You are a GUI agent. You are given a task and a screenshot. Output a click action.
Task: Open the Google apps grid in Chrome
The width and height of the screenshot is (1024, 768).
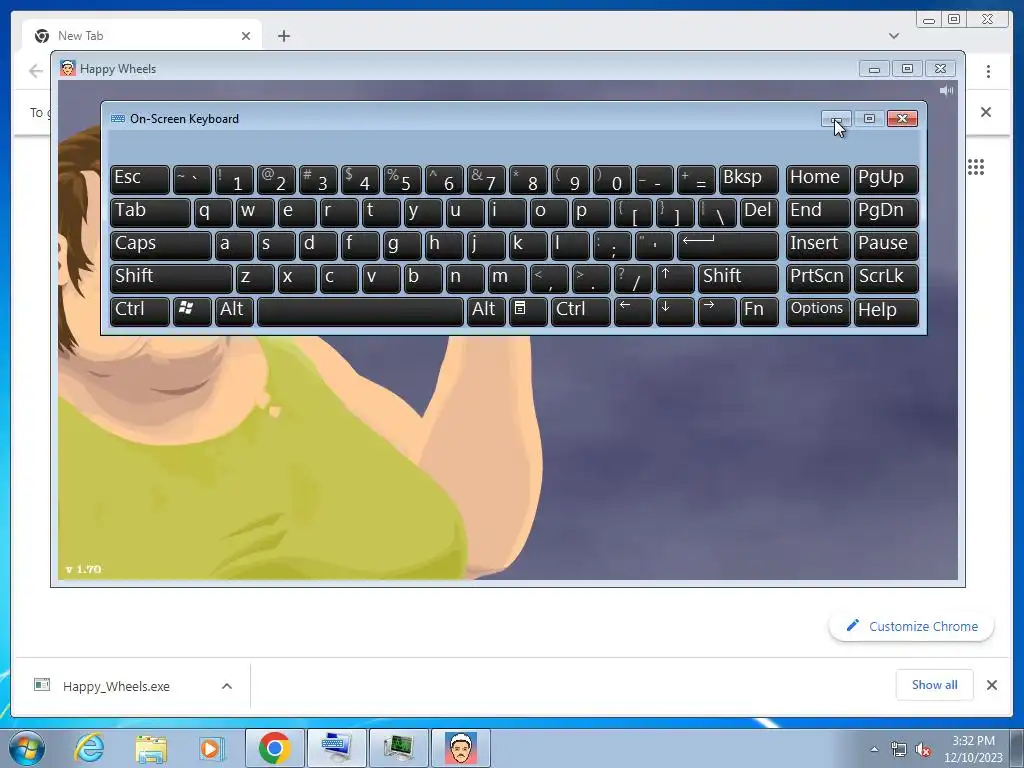pos(976,167)
